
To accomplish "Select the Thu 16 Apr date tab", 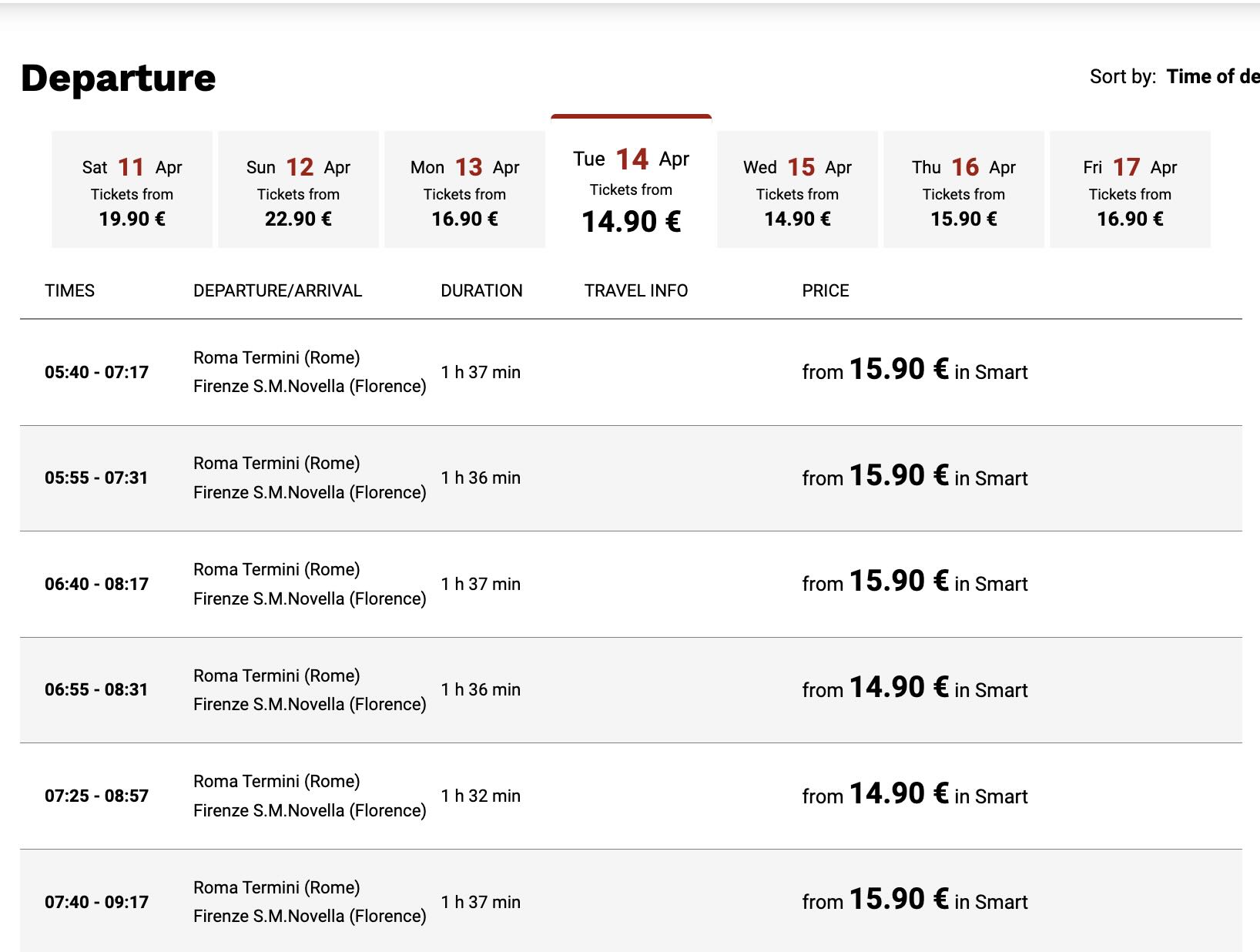I will pos(963,190).
